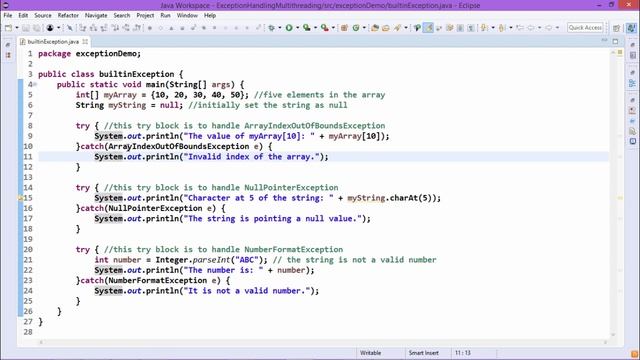Select the Java perspective button

coord(631,28)
